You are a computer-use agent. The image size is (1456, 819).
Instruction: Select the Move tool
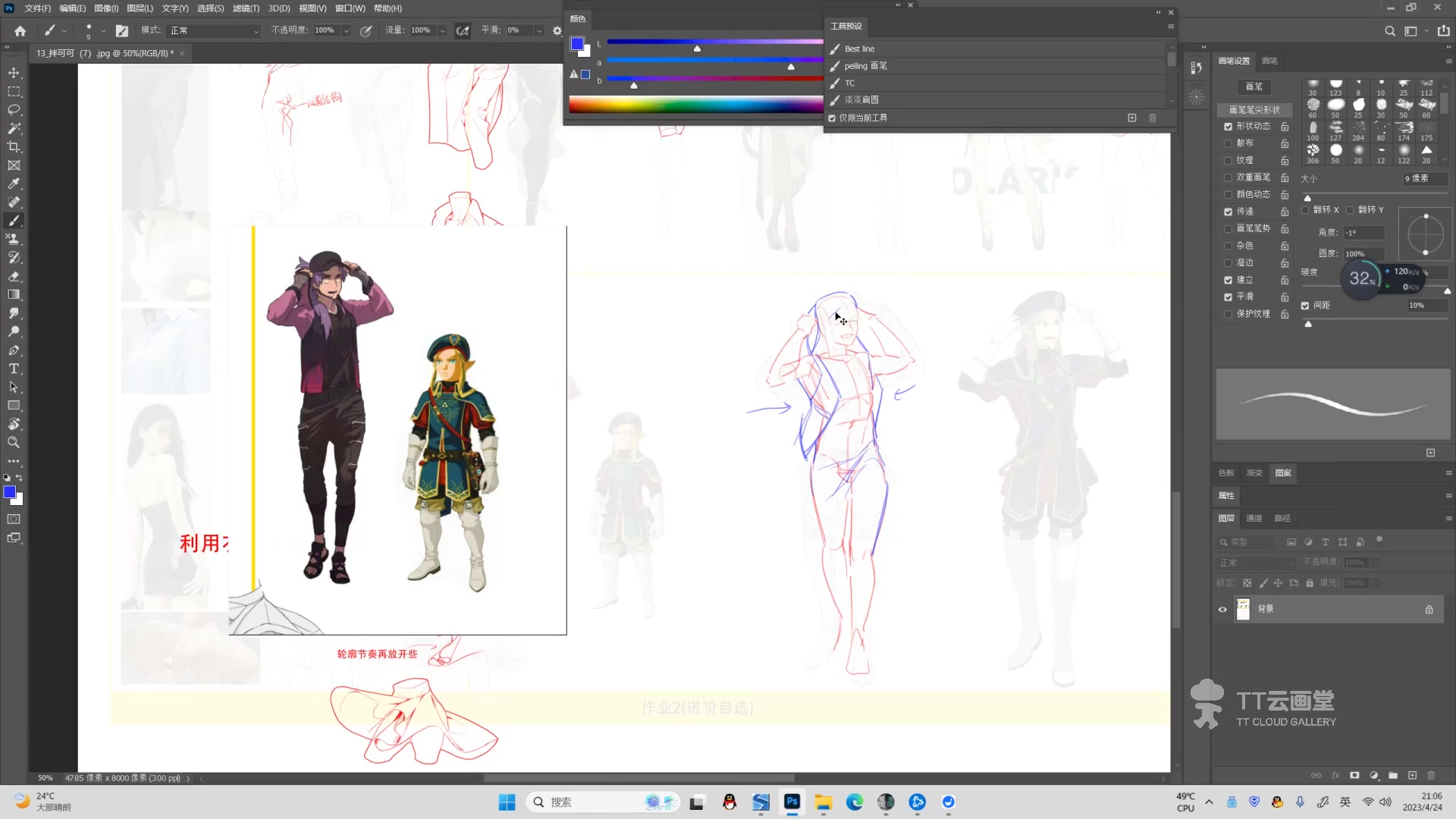(14, 73)
